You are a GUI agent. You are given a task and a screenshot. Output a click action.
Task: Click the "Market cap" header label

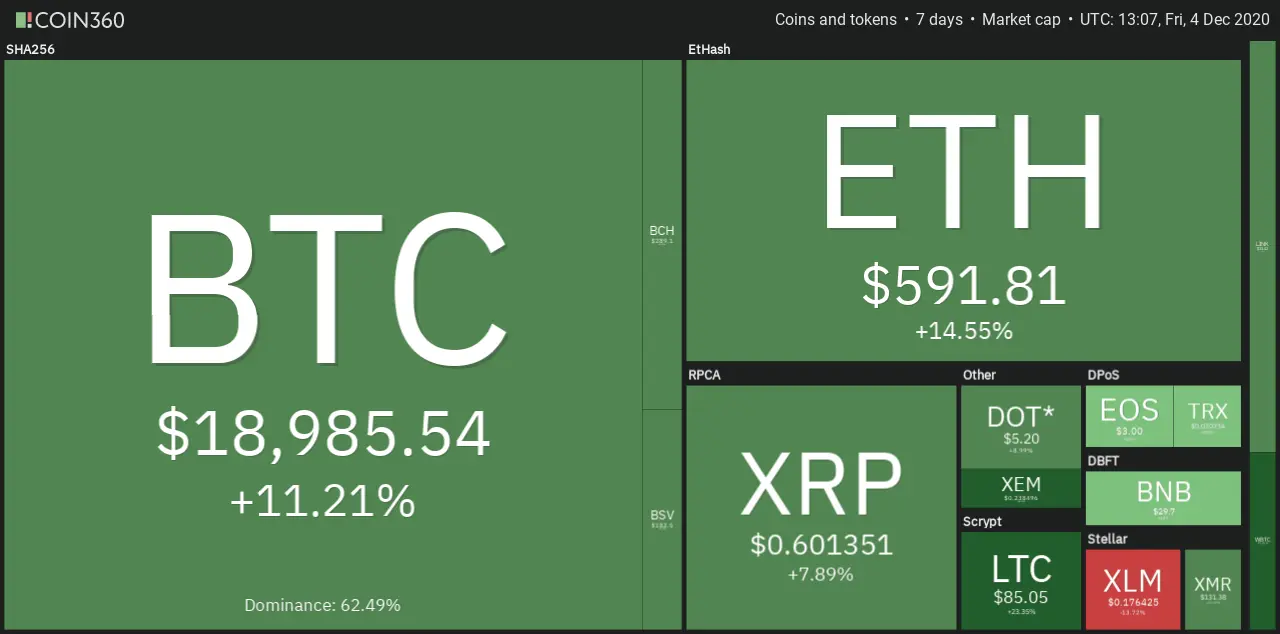pos(1021,19)
